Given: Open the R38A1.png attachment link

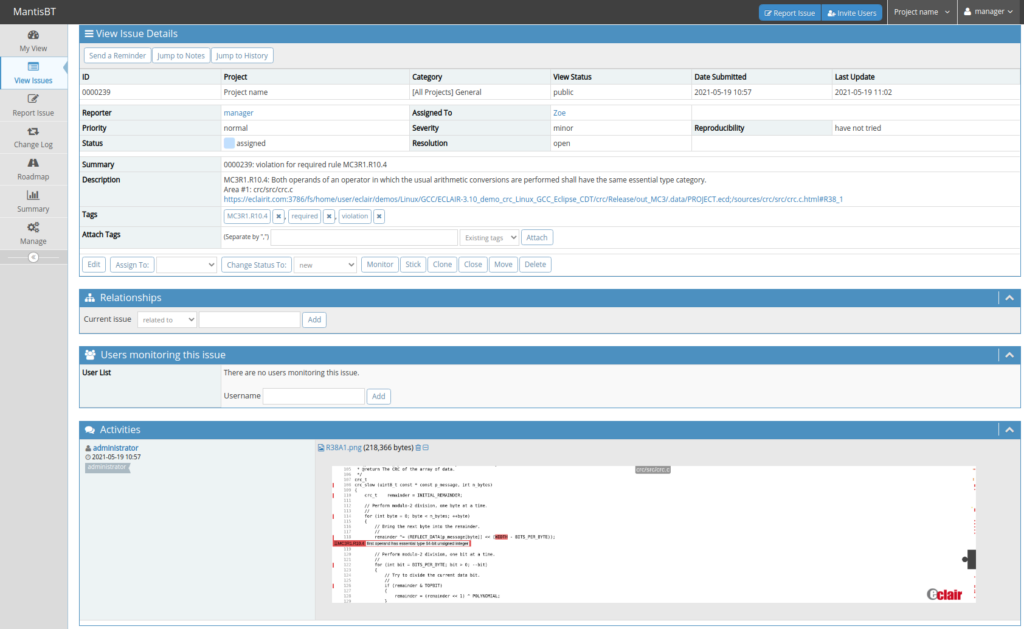Looking at the screenshot, I should (x=344, y=448).
